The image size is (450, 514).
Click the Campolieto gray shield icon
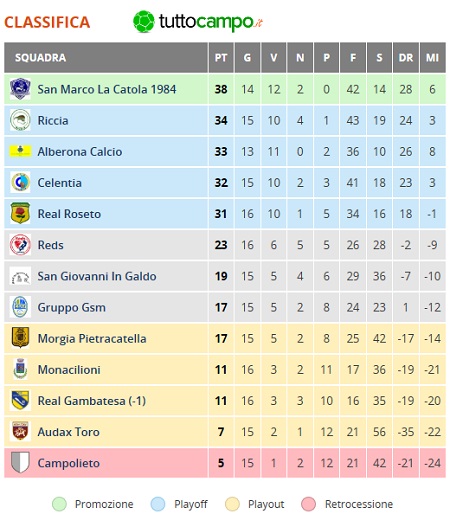(x=20, y=462)
